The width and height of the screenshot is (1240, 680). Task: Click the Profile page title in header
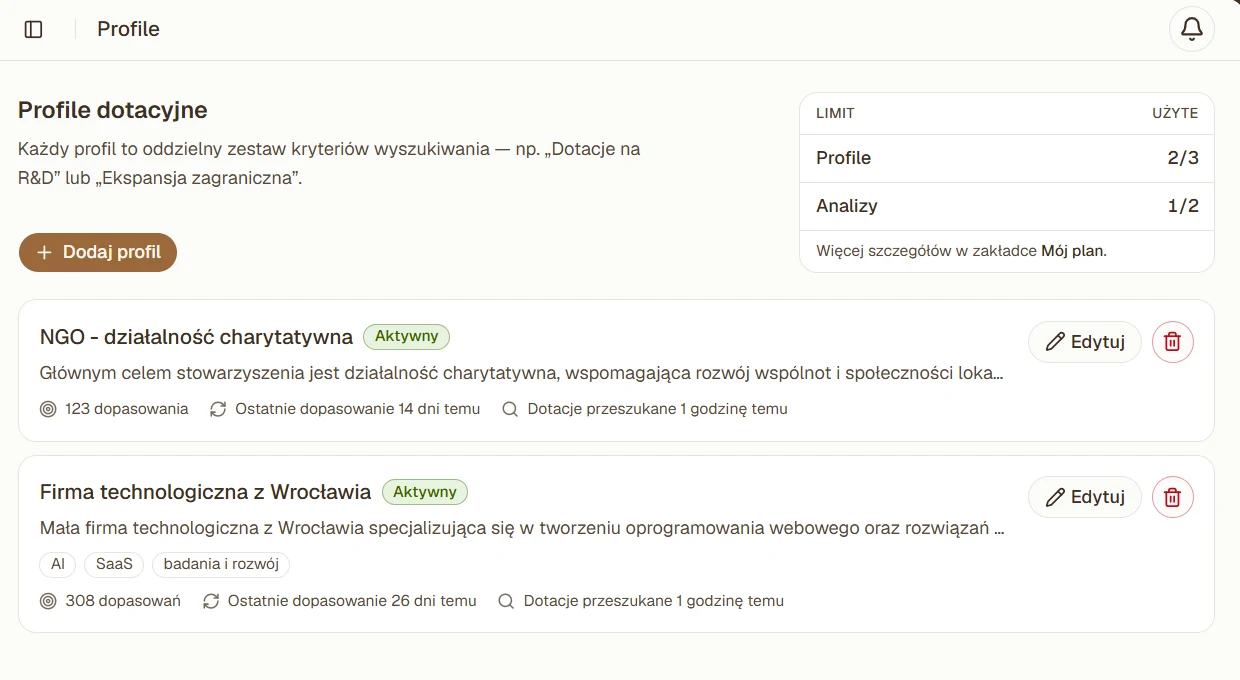click(128, 29)
